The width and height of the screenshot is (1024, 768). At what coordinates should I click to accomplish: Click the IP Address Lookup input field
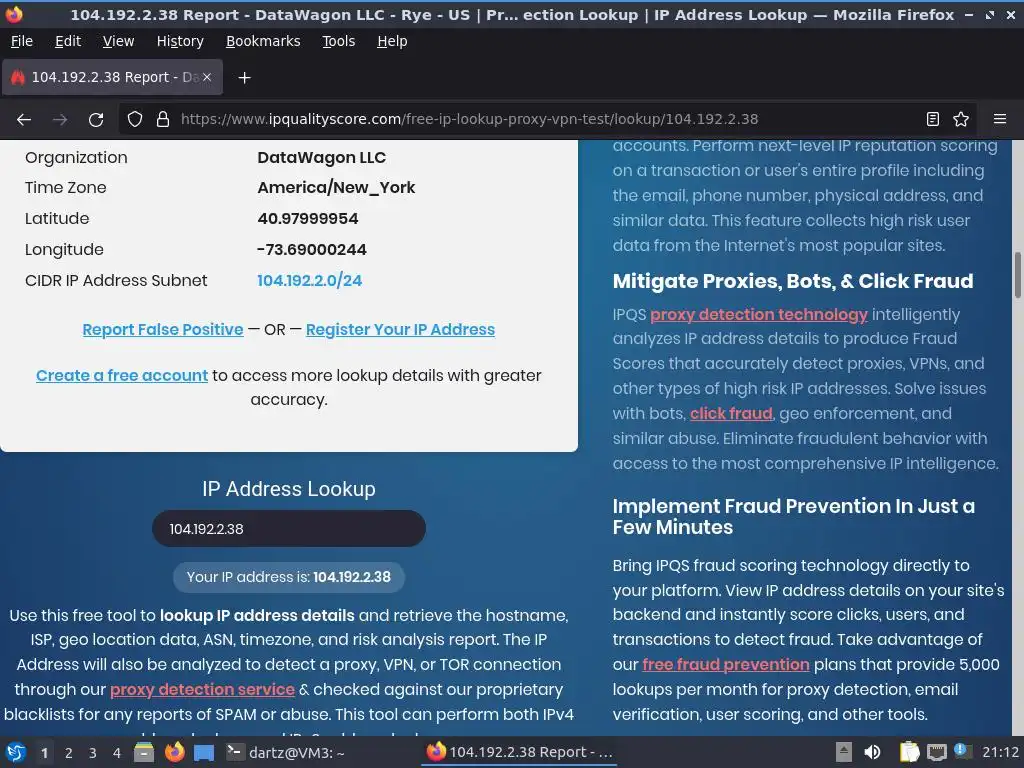click(289, 529)
